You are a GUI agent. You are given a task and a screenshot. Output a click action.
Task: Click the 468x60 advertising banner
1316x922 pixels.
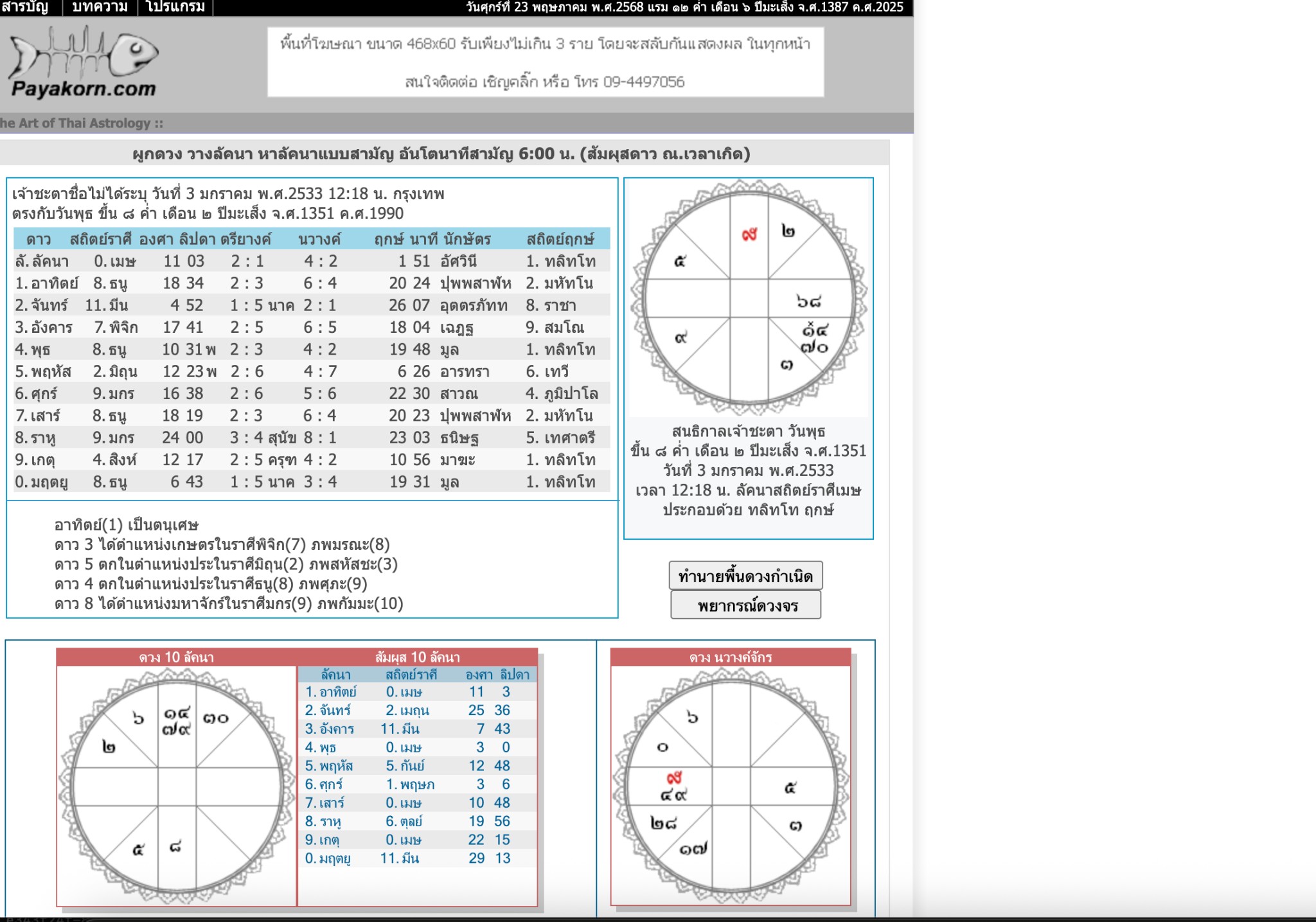[x=546, y=62]
